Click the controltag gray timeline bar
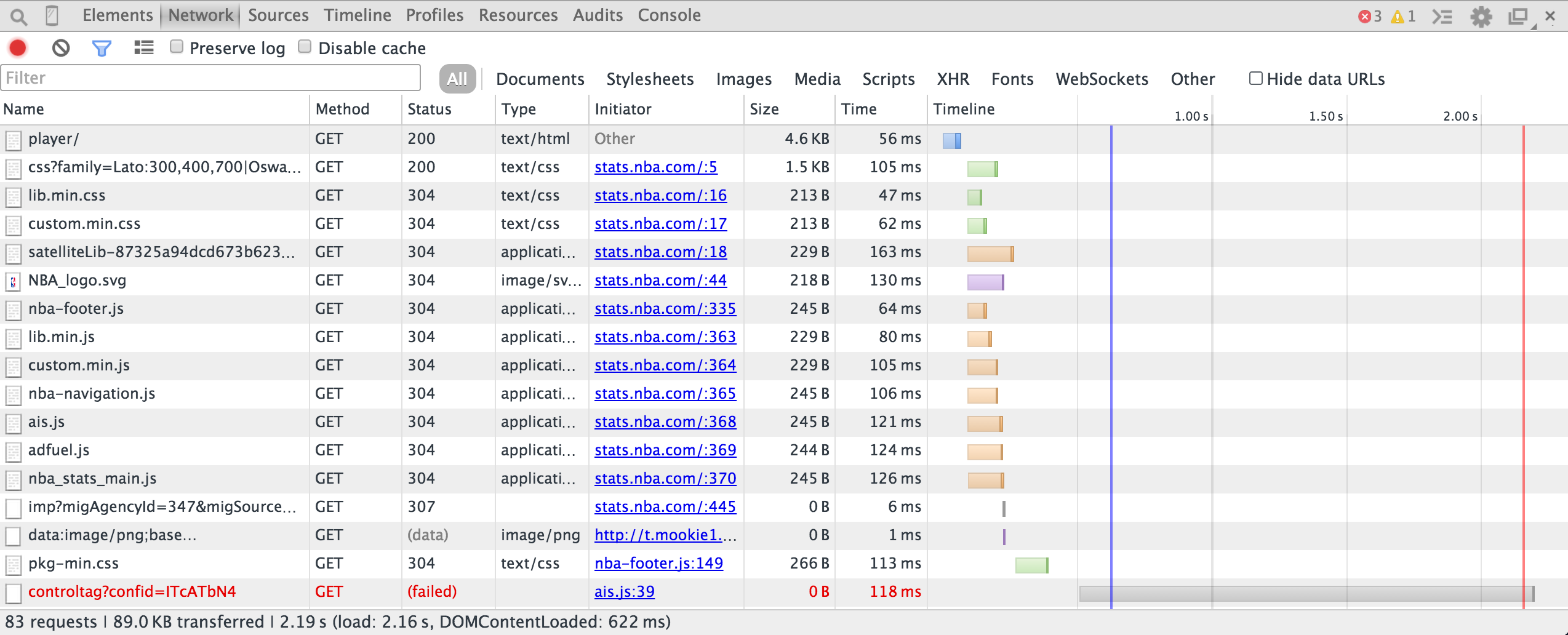 1306,594
